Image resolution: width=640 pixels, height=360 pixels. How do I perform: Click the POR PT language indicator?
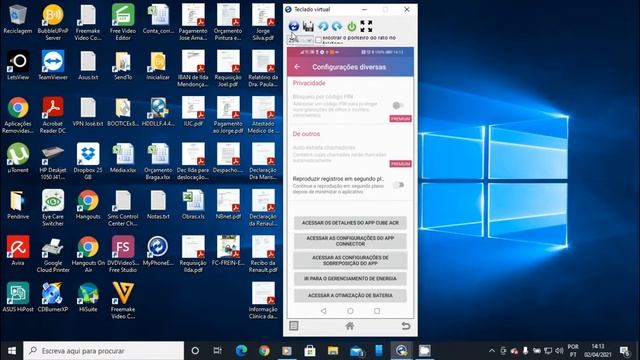click(573, 351)
